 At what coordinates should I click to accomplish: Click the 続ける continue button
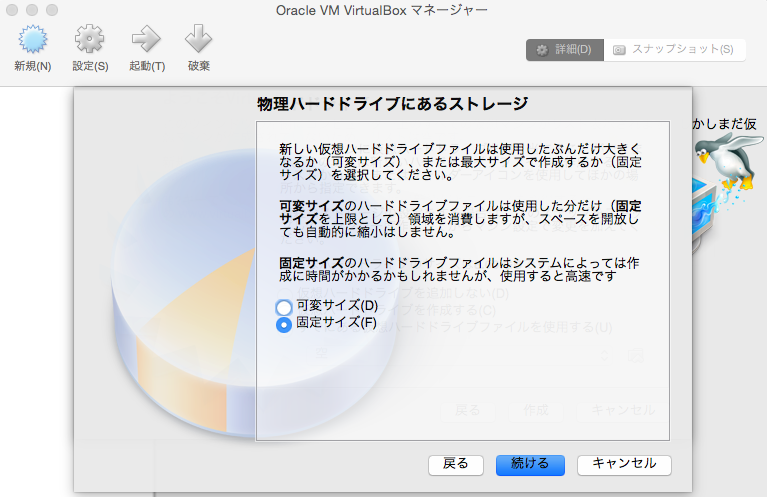tap(530, 465)
